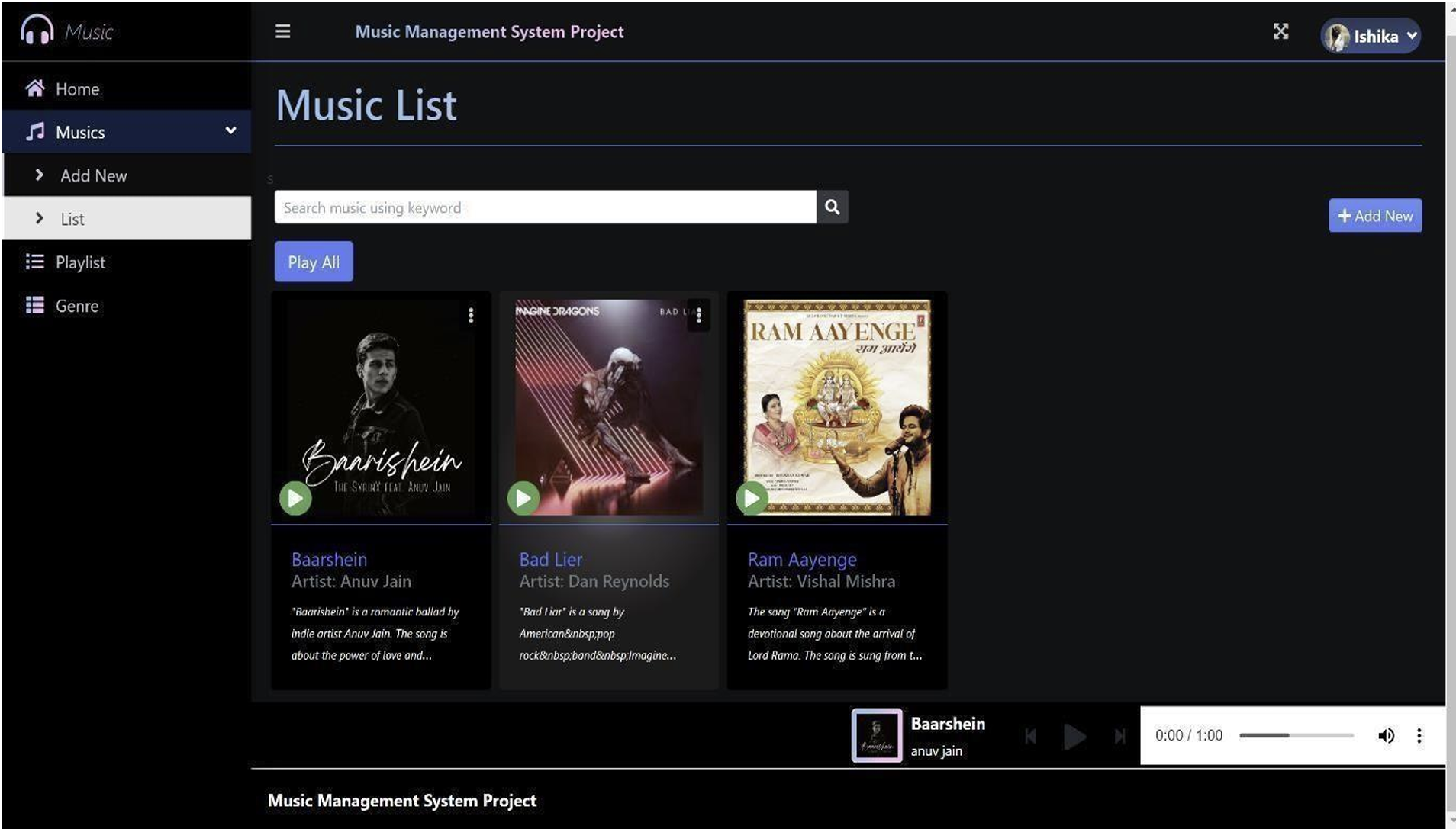Open the three-dot menu on Baarshein card
Image resolution: width=1456 pixels, height=829 pixels.
[471, 315]
